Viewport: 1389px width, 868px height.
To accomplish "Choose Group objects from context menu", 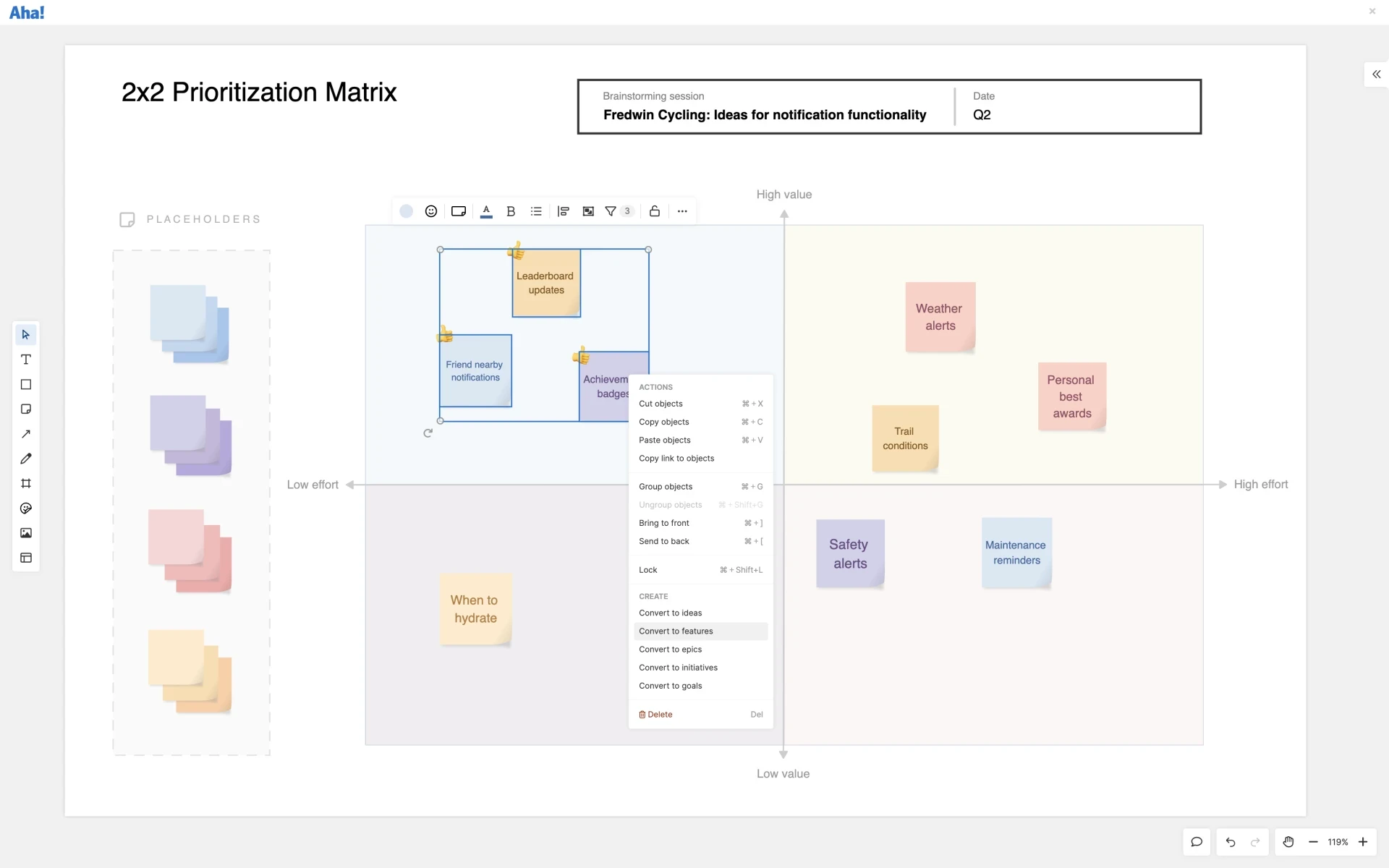I will [x=666, y=487].
